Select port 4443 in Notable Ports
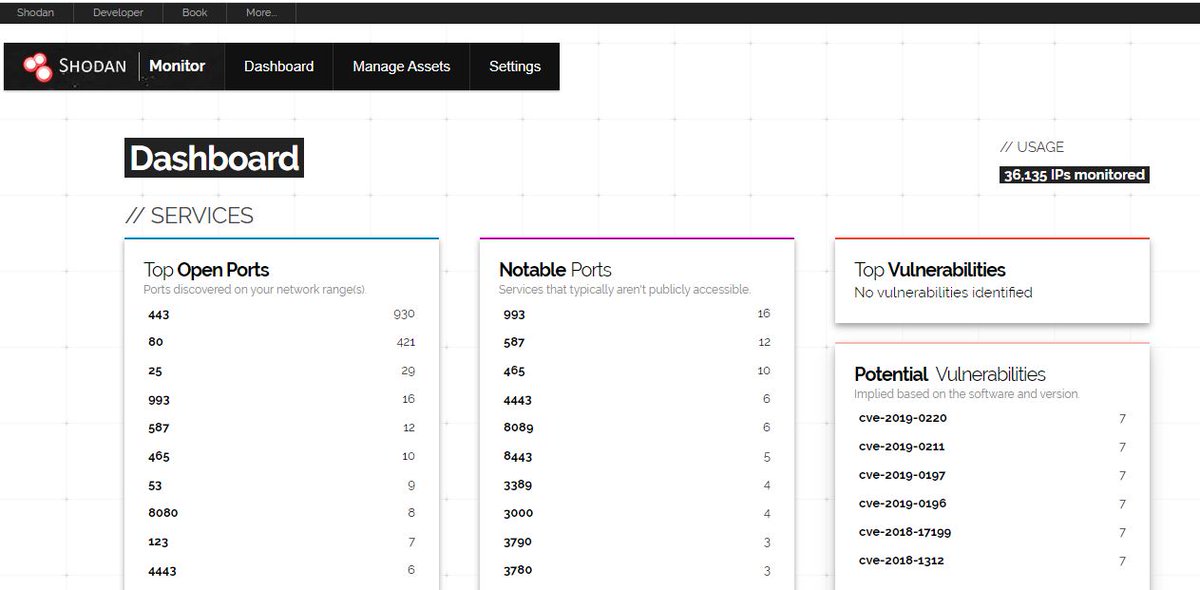Screen dimensions: 1200x590 pyautogui.click(x=518, y=399)
